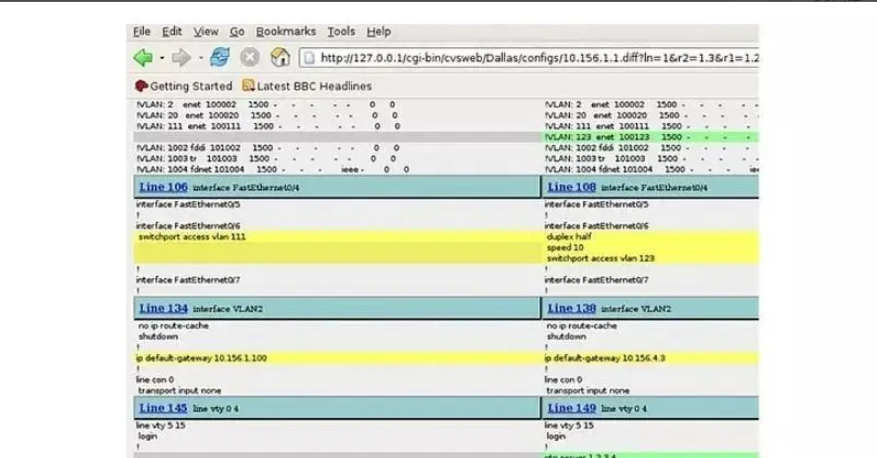Follow the Line 149 link
The height and width of the screenshot is (458, 877).
[572, 408]
